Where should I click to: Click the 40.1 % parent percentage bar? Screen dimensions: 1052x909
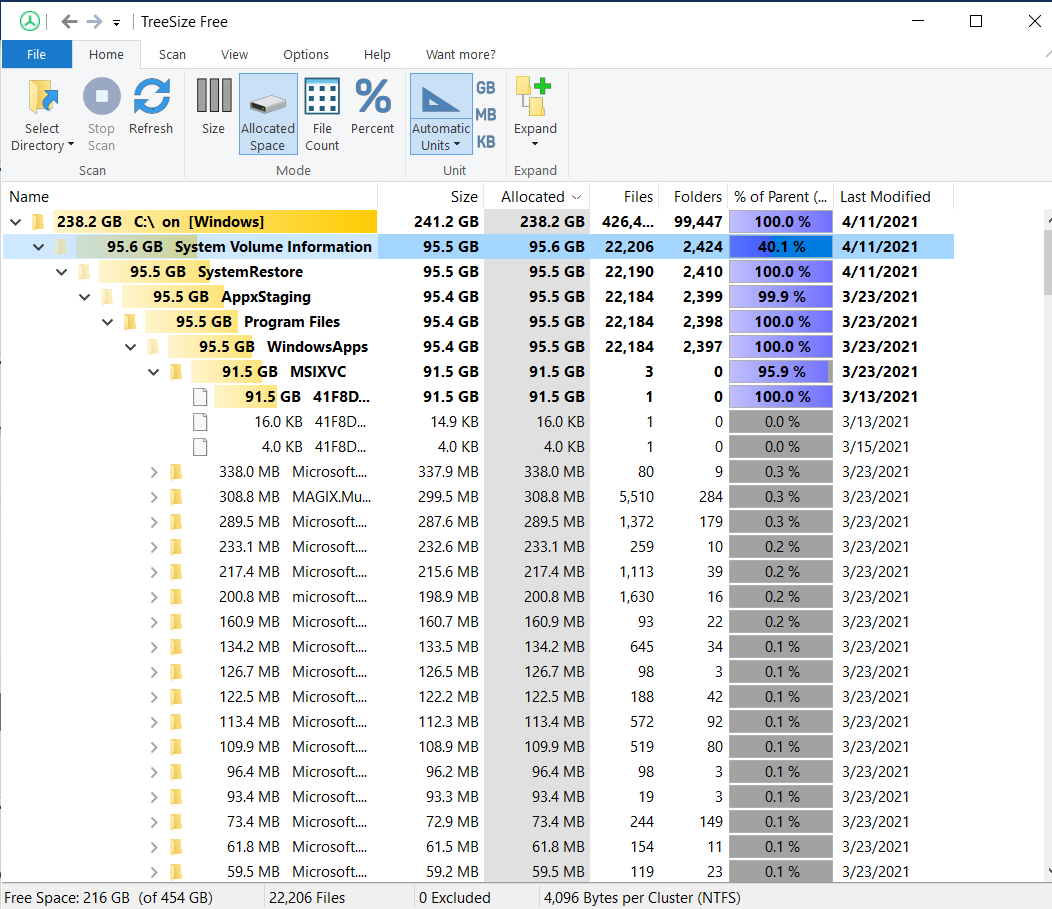[780, 247]
